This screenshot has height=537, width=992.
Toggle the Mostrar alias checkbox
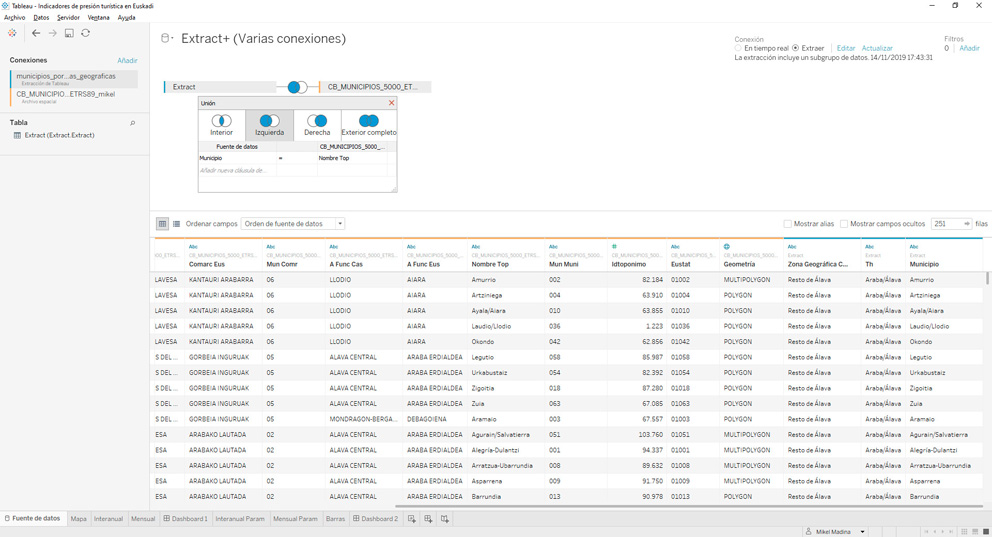point(788,224)
